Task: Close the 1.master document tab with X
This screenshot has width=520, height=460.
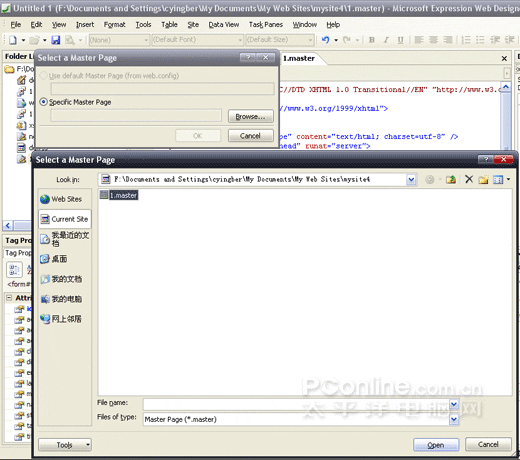Action: coord(504,59)
